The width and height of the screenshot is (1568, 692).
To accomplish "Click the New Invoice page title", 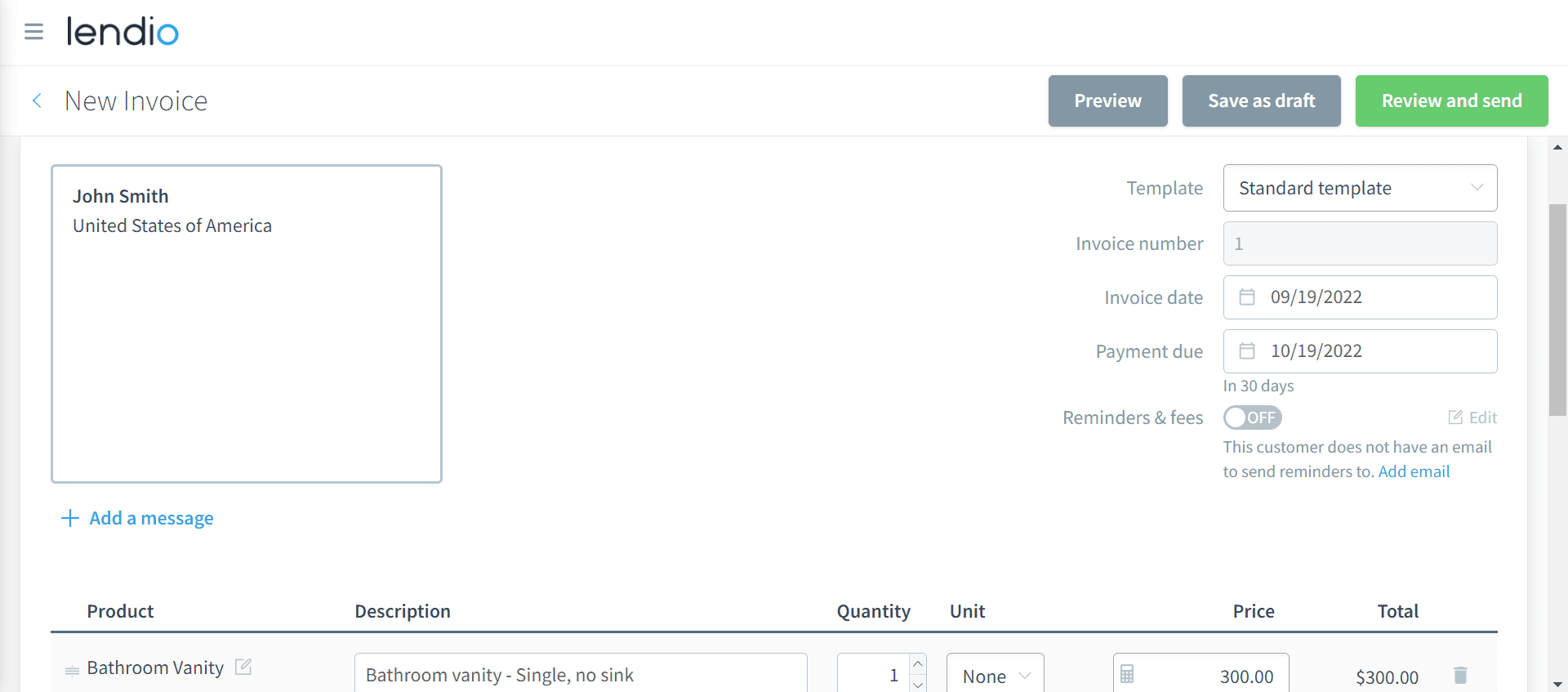I will click(136, 100).
